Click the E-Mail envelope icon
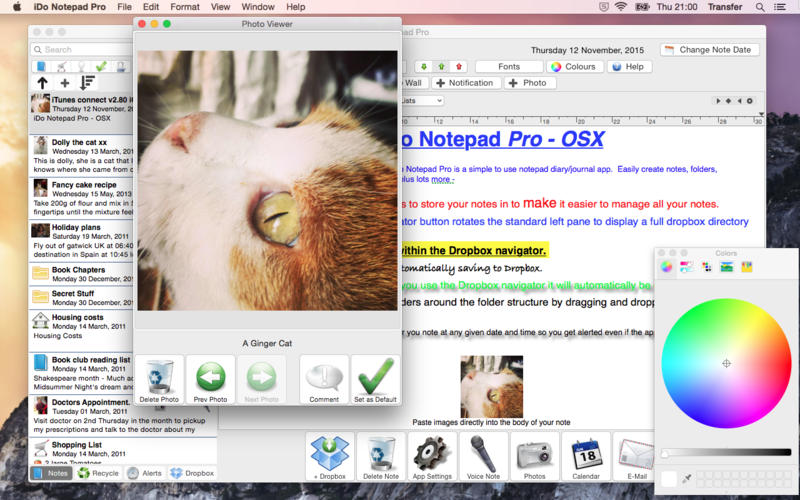This screenshot has height=500, width=800. [634, 456]
